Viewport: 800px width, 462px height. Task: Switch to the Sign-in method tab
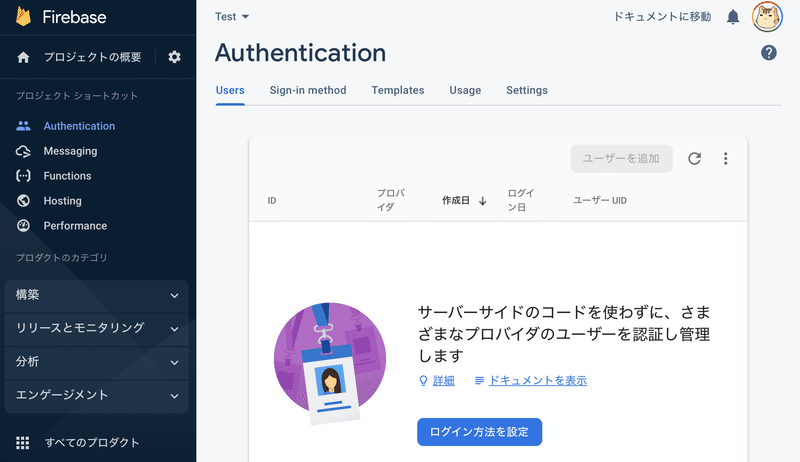tap(308, 90)
